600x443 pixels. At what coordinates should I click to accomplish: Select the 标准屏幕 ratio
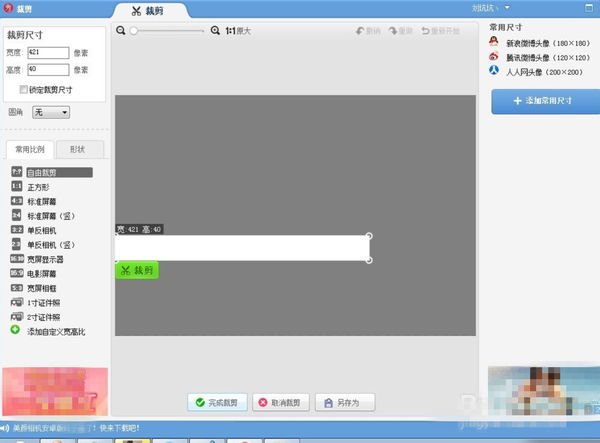pyautogui.click(x=34, y=202)
